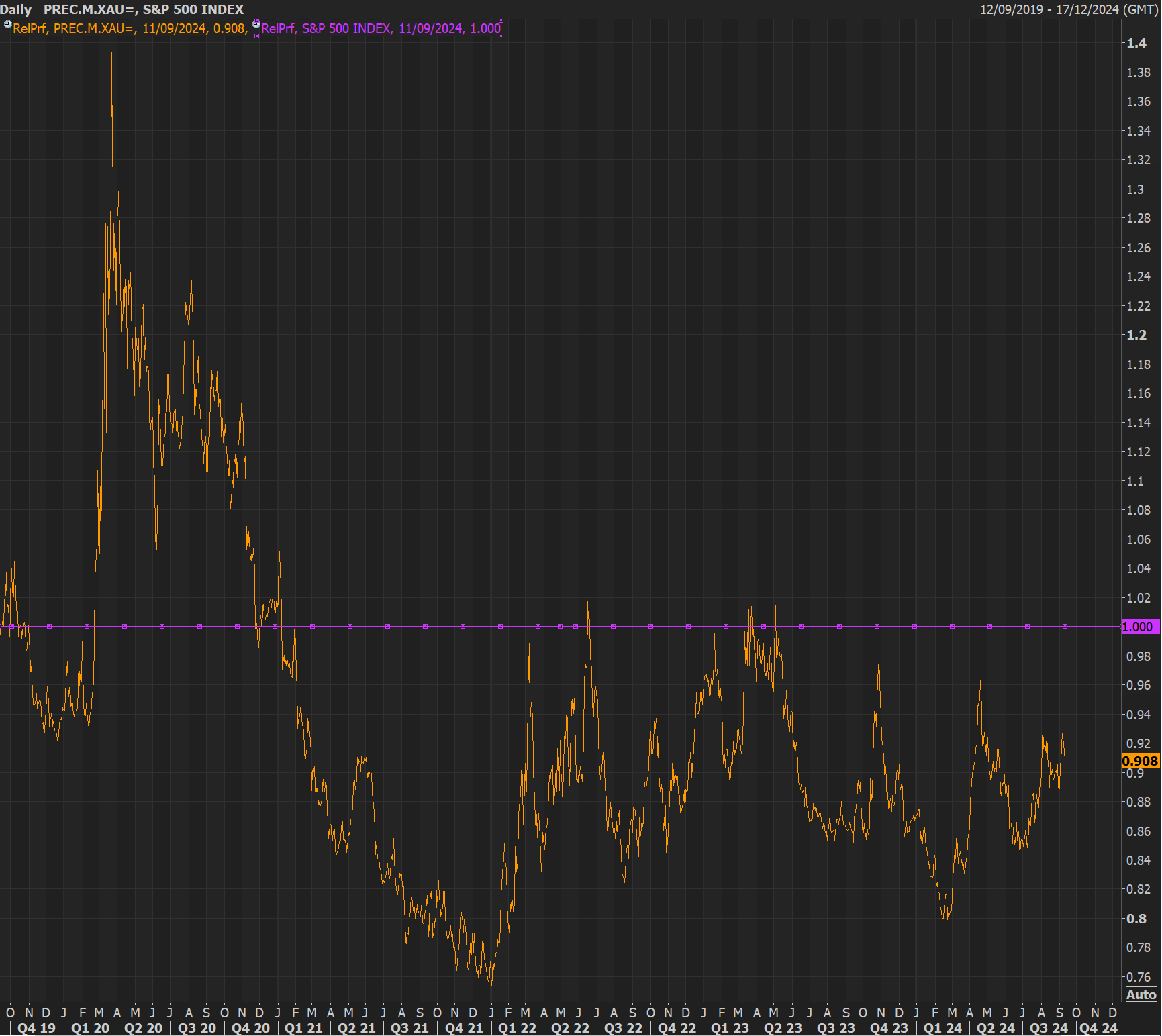The height and width of the screenshot is (1036, 1162).
Task: Click the 1.38 label on price axis
Action: [x=1139, y=72]
